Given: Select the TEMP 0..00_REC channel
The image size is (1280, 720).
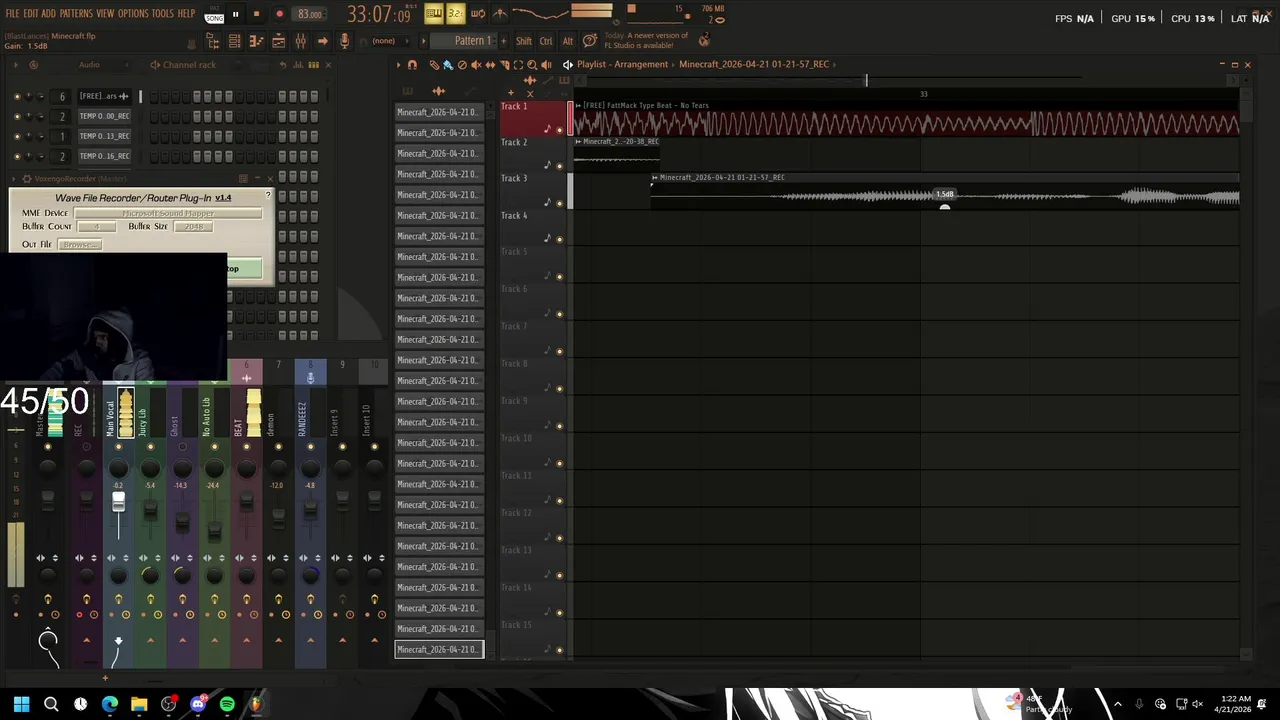Looking at the screenshot, I should coord(105,116).
